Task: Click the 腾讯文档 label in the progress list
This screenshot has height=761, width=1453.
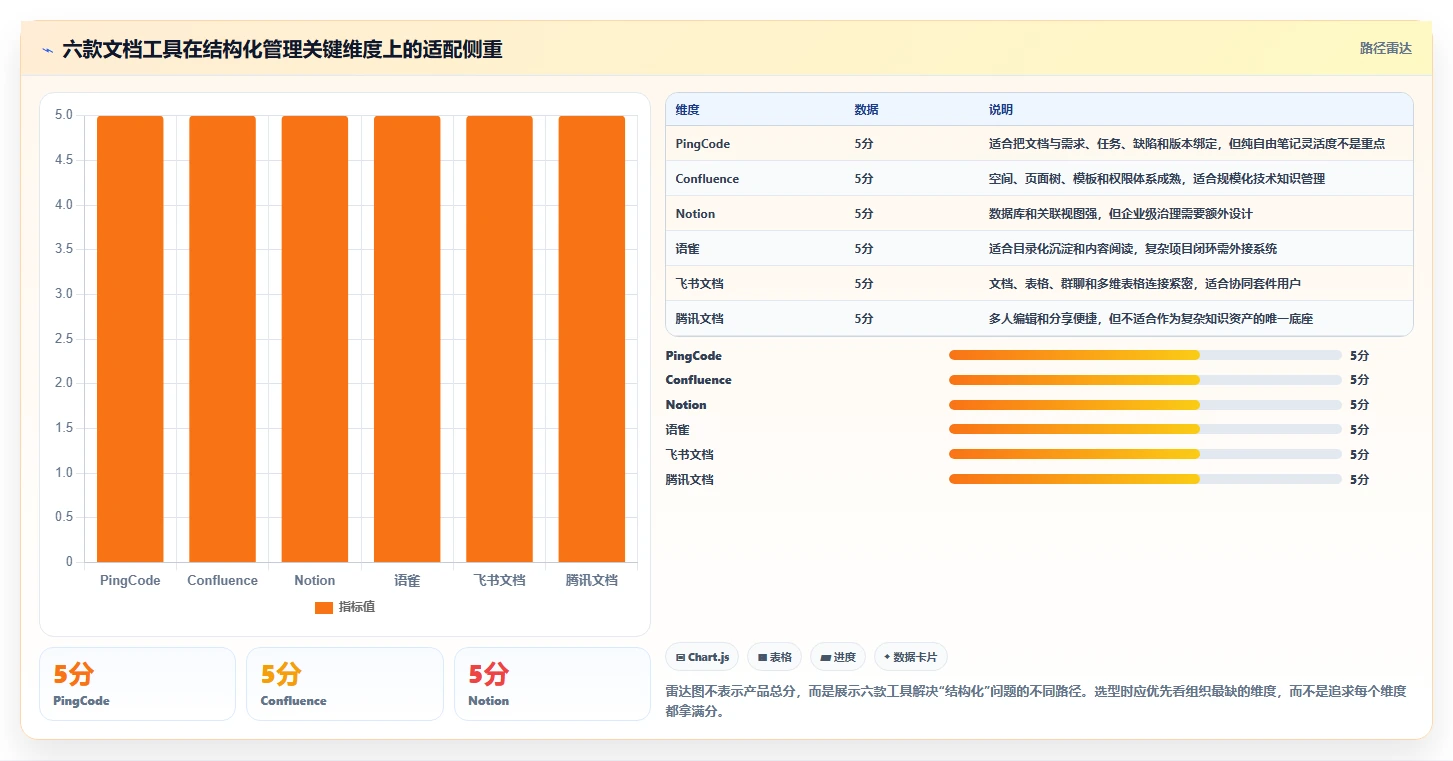Action: [689, 480]
